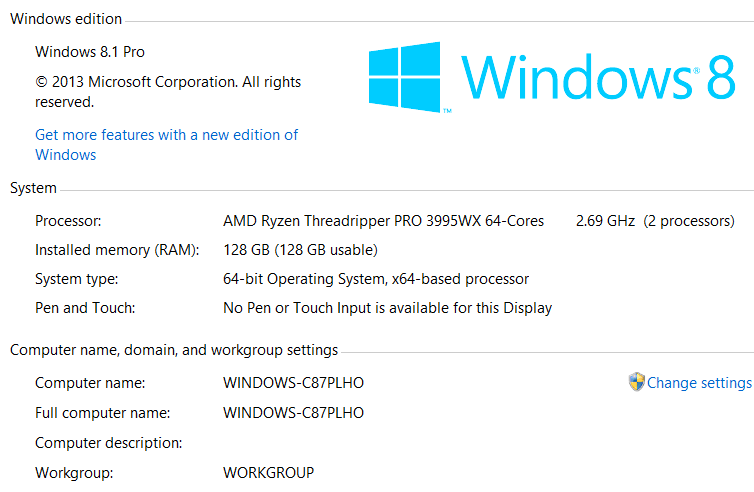The width and height of the screenshot is (754, 492).
Task: Click the Windows 8.1 Pro edition text
Action: coord(89,51)
